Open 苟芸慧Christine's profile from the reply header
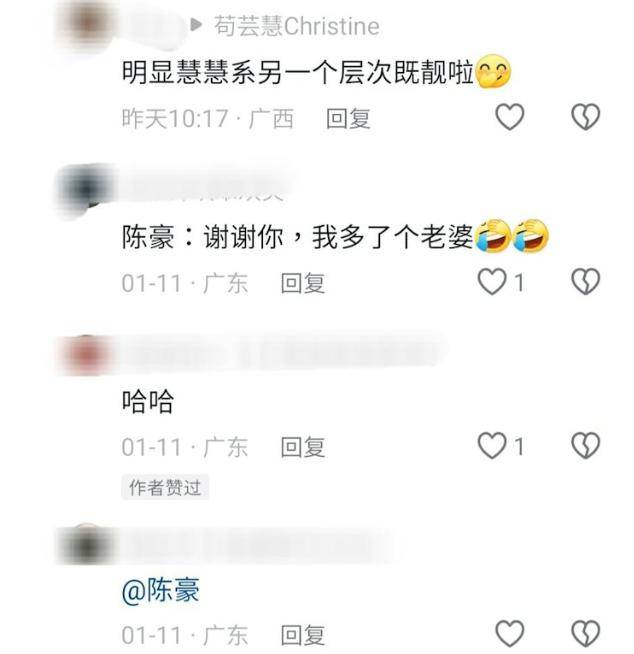The height and width of the screenshot is (654, 634). 297,26
